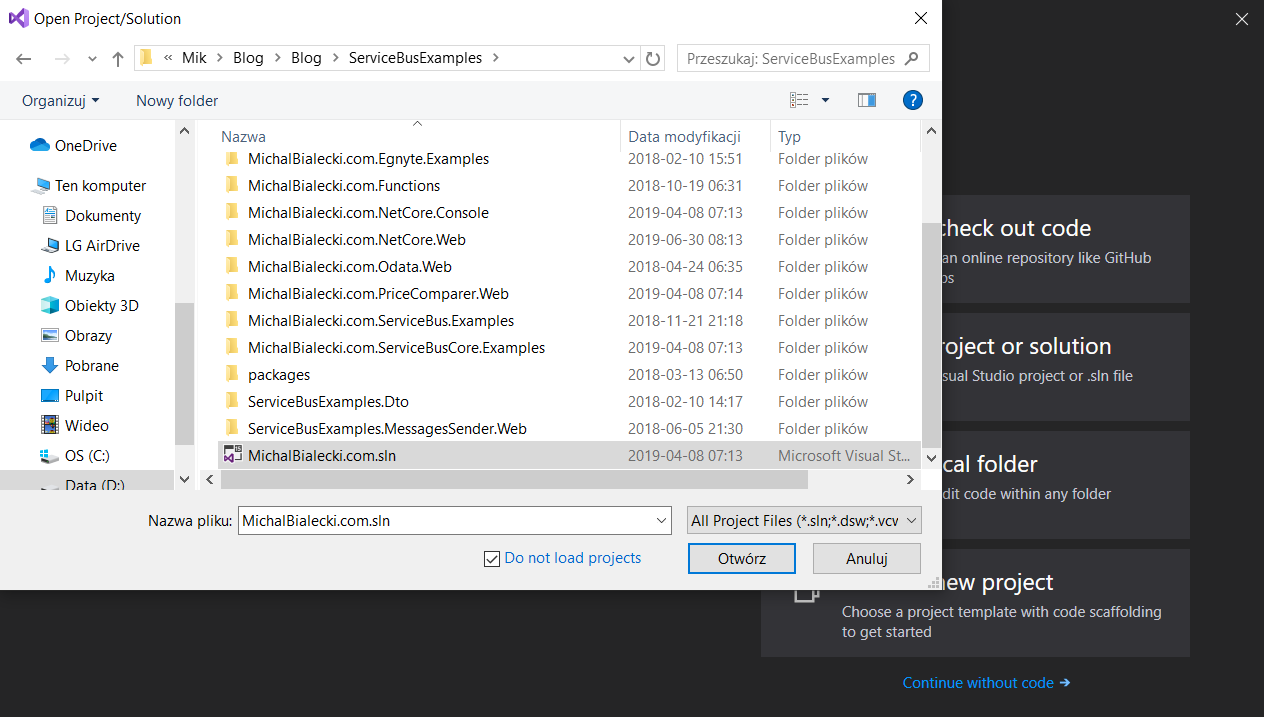The width and height of the screenshot is (1264, 717).
Task: Navigate up to the parent folder
Action: pos(117,58)
